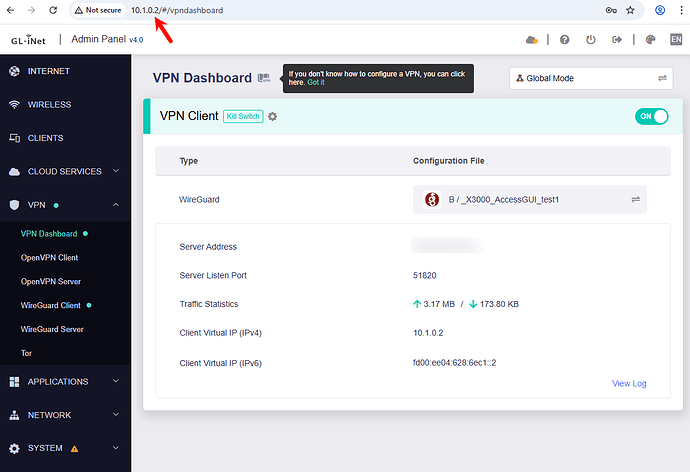This screenshot has width=690, height=472.
Task: Click upload traffic value 3.17 MB
Action: pos(439,304)
